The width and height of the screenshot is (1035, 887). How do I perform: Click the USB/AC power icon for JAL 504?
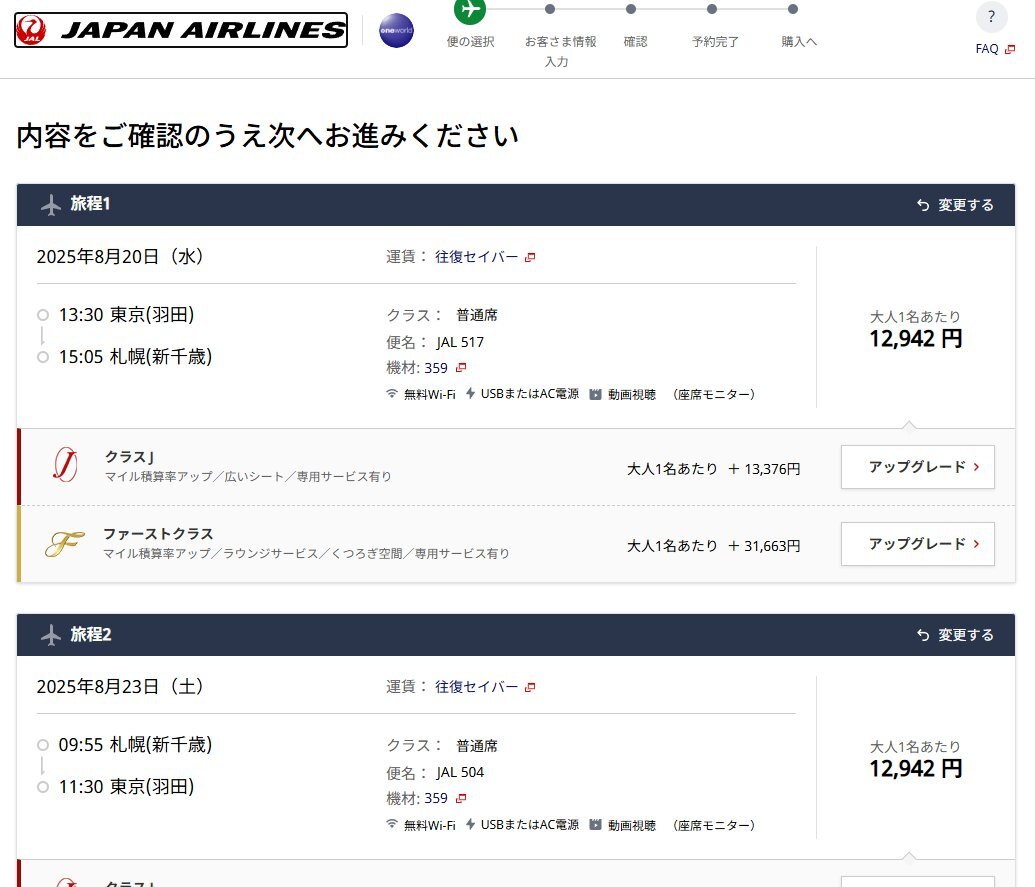click(x=470, y=824)
